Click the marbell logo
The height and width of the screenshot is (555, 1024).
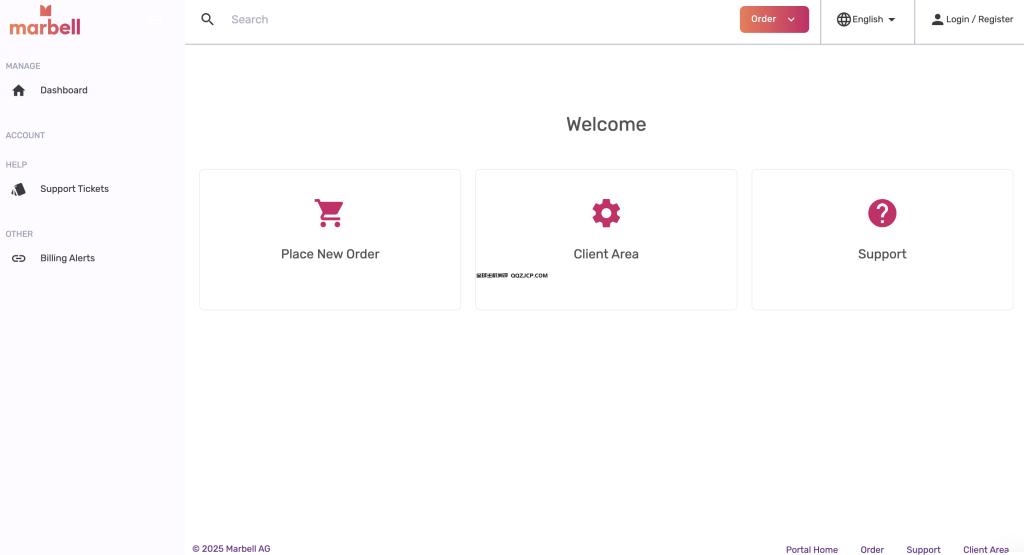tap(45, 20)
